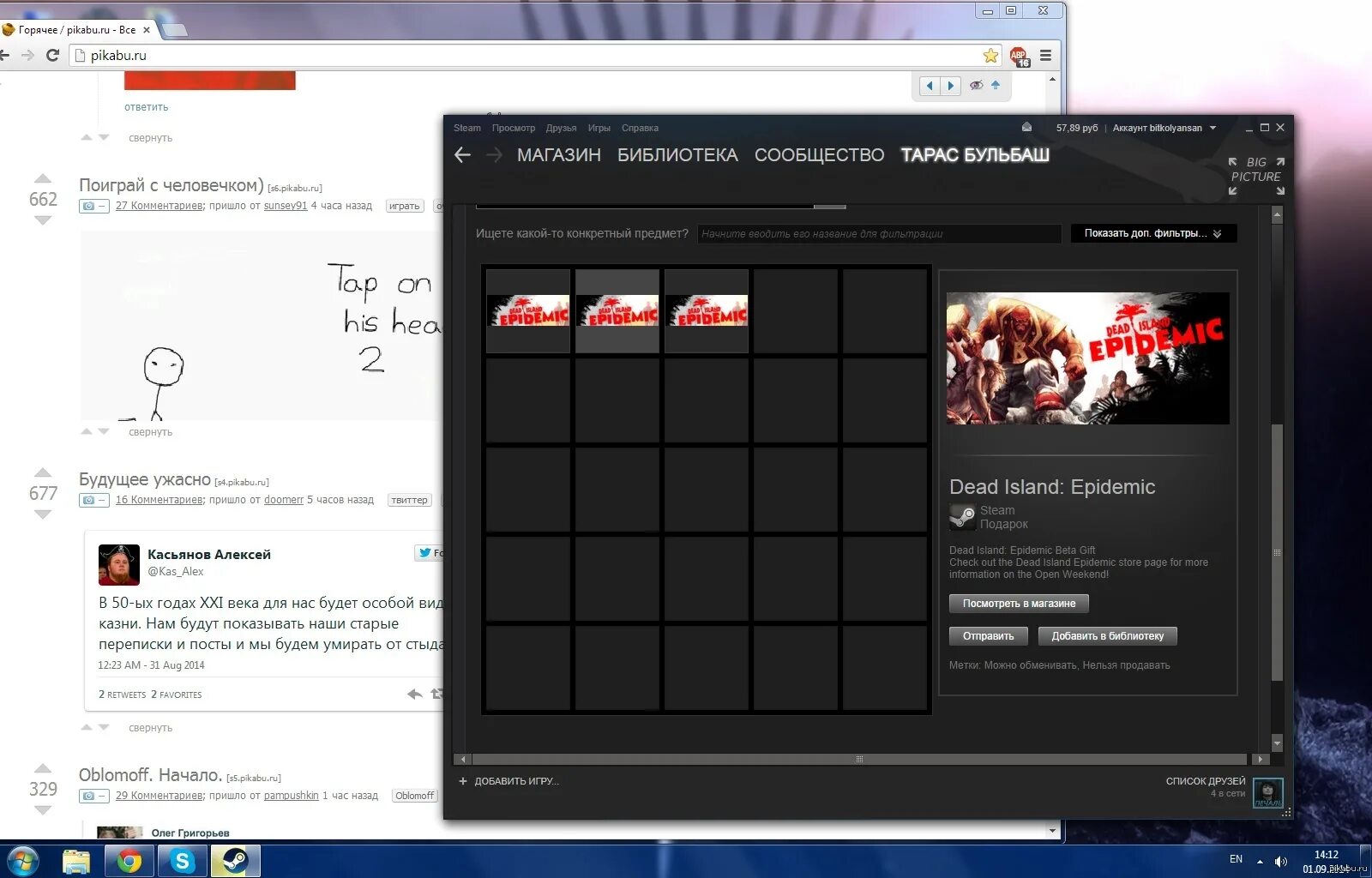
Task: Open Chrome from the taskbar
Action: (129, 861)
